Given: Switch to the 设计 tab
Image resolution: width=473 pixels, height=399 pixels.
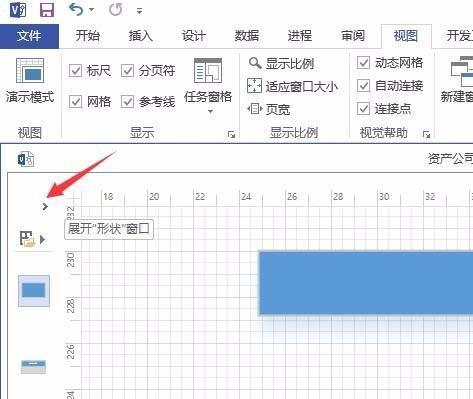Looking at the screenshot, I should pyautogui.click(x=193, y=36).
